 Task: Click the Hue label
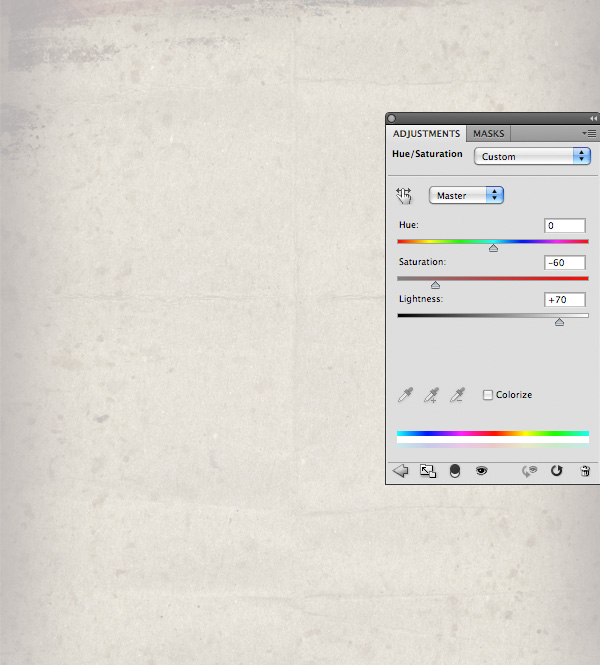[409, 225]
